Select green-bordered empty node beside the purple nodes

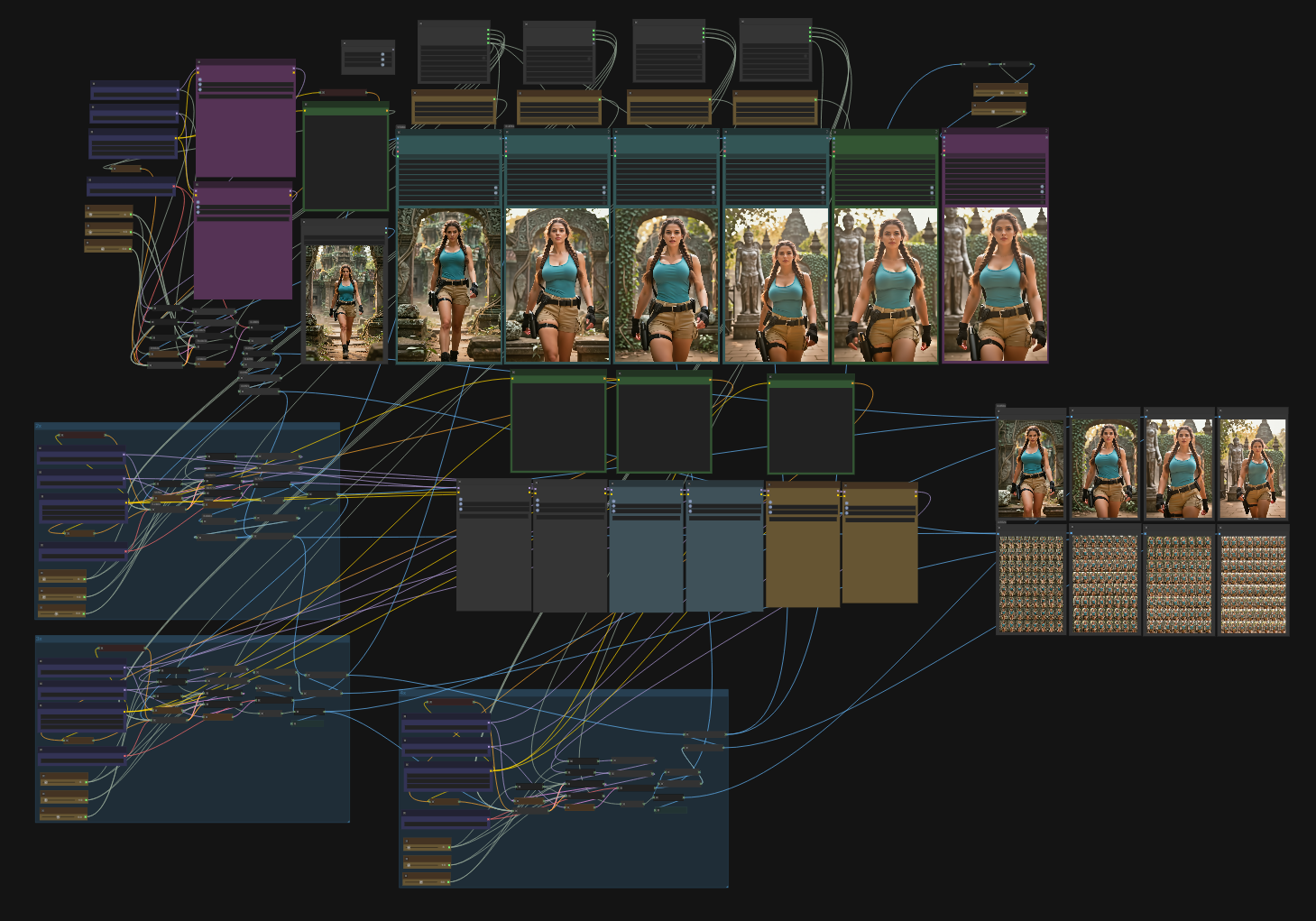[x=345, y=156]
